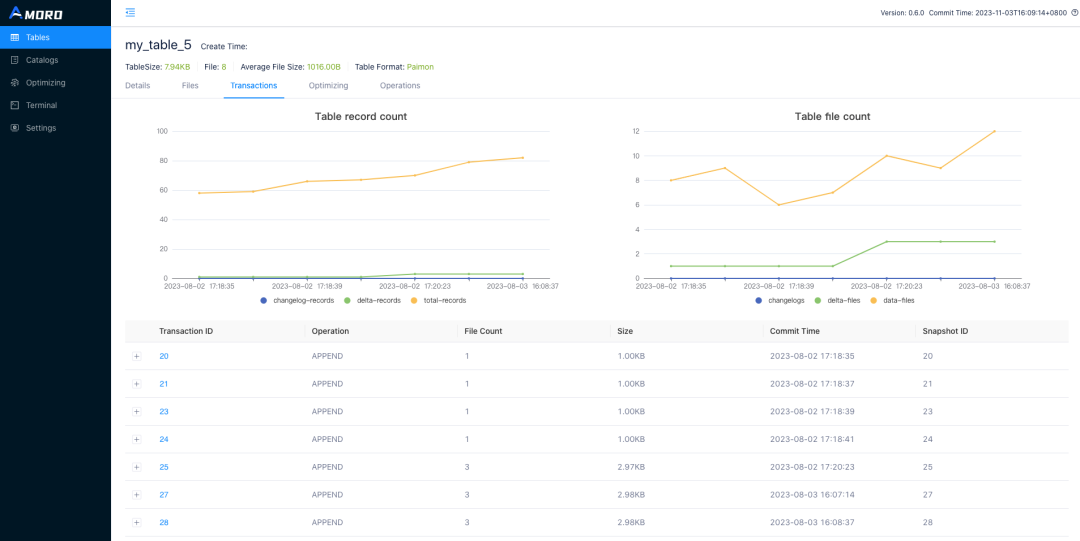This screenshot has width=1080, height=541.
Task: Click the Amoro logo
Action: pos(38,13)
